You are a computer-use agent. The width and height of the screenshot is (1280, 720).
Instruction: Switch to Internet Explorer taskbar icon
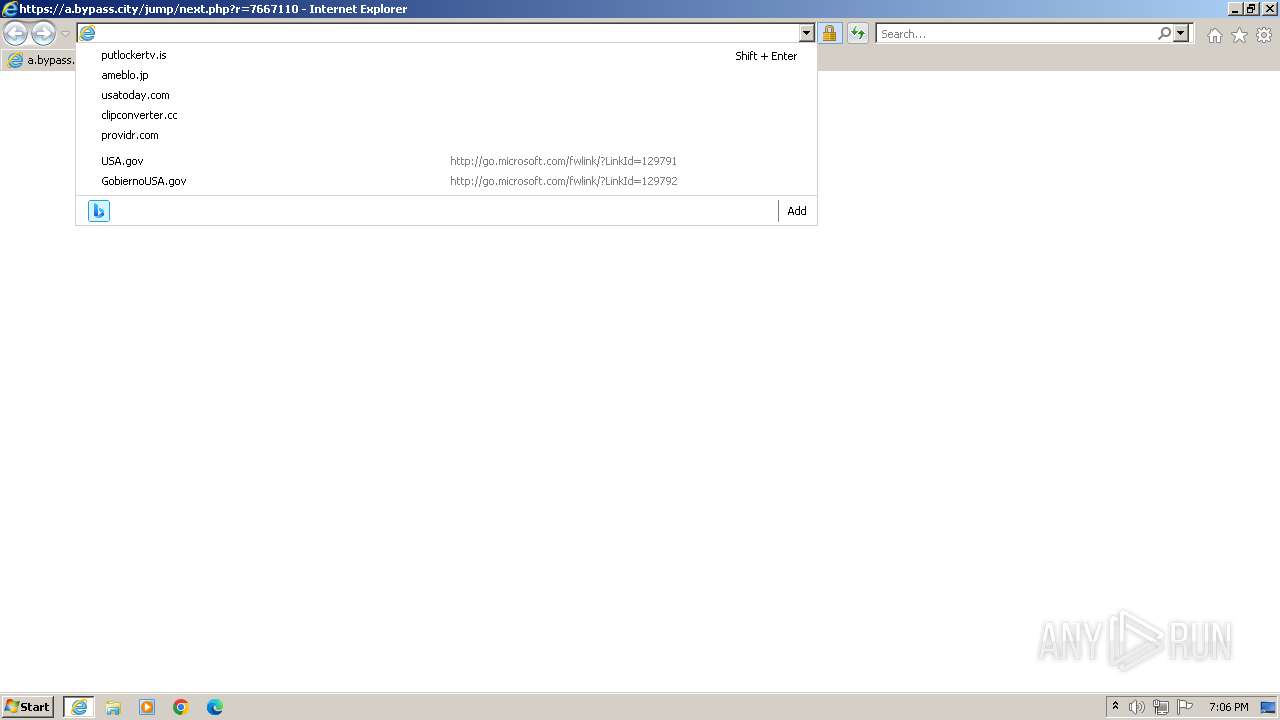[x=79, y=707]
